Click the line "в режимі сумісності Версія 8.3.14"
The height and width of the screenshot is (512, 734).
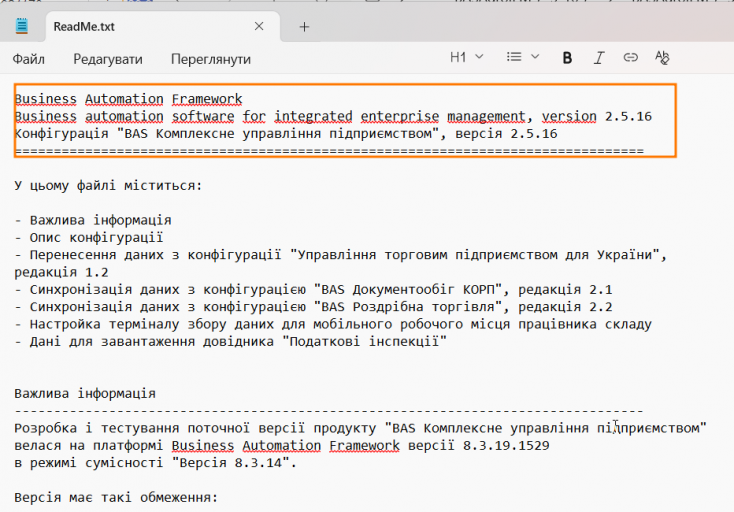(x=155, y=463)
